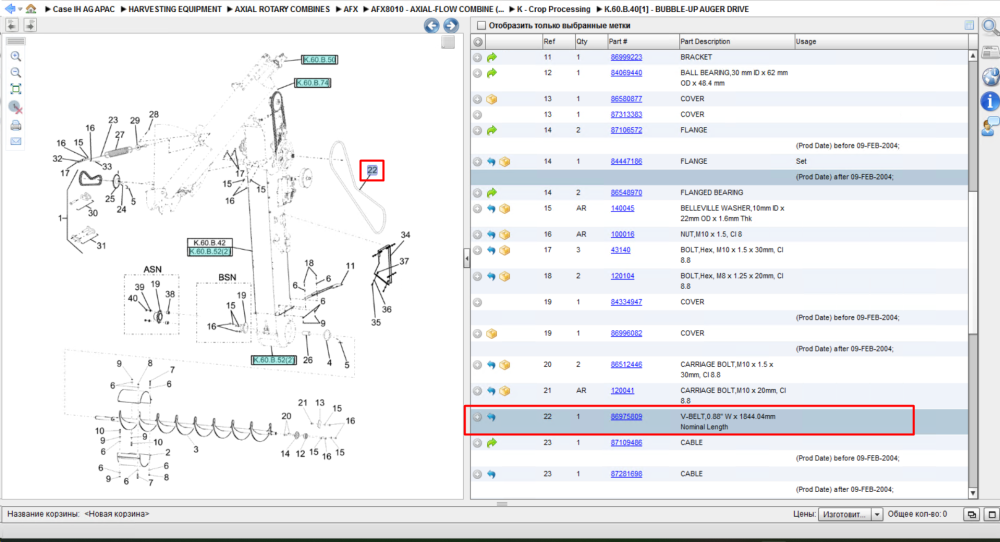The width and height of the screenshot is (1000, 542).
Task: Clear selected callout marks icon
Action: tap(16, 107)
